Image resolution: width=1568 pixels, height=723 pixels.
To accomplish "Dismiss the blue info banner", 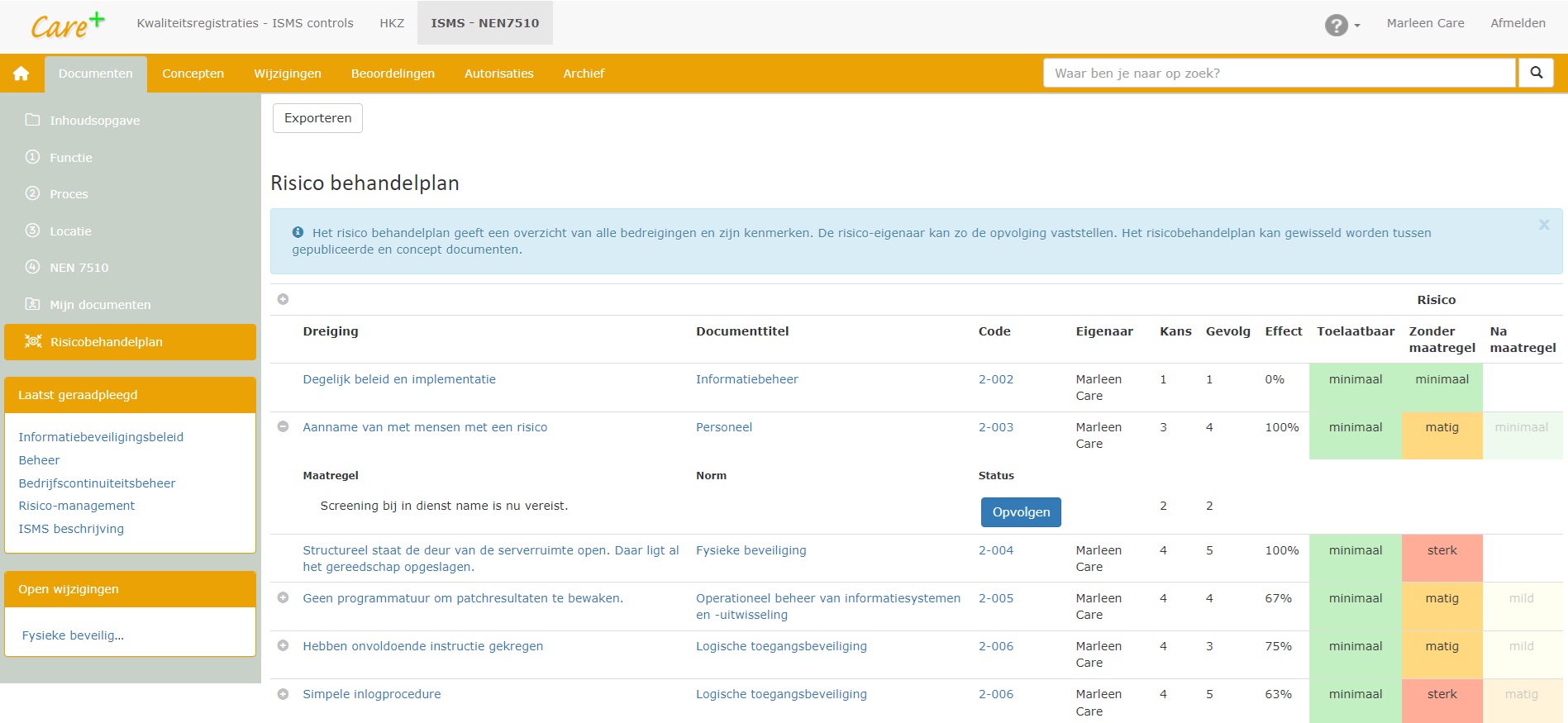I will point(1543,225).
